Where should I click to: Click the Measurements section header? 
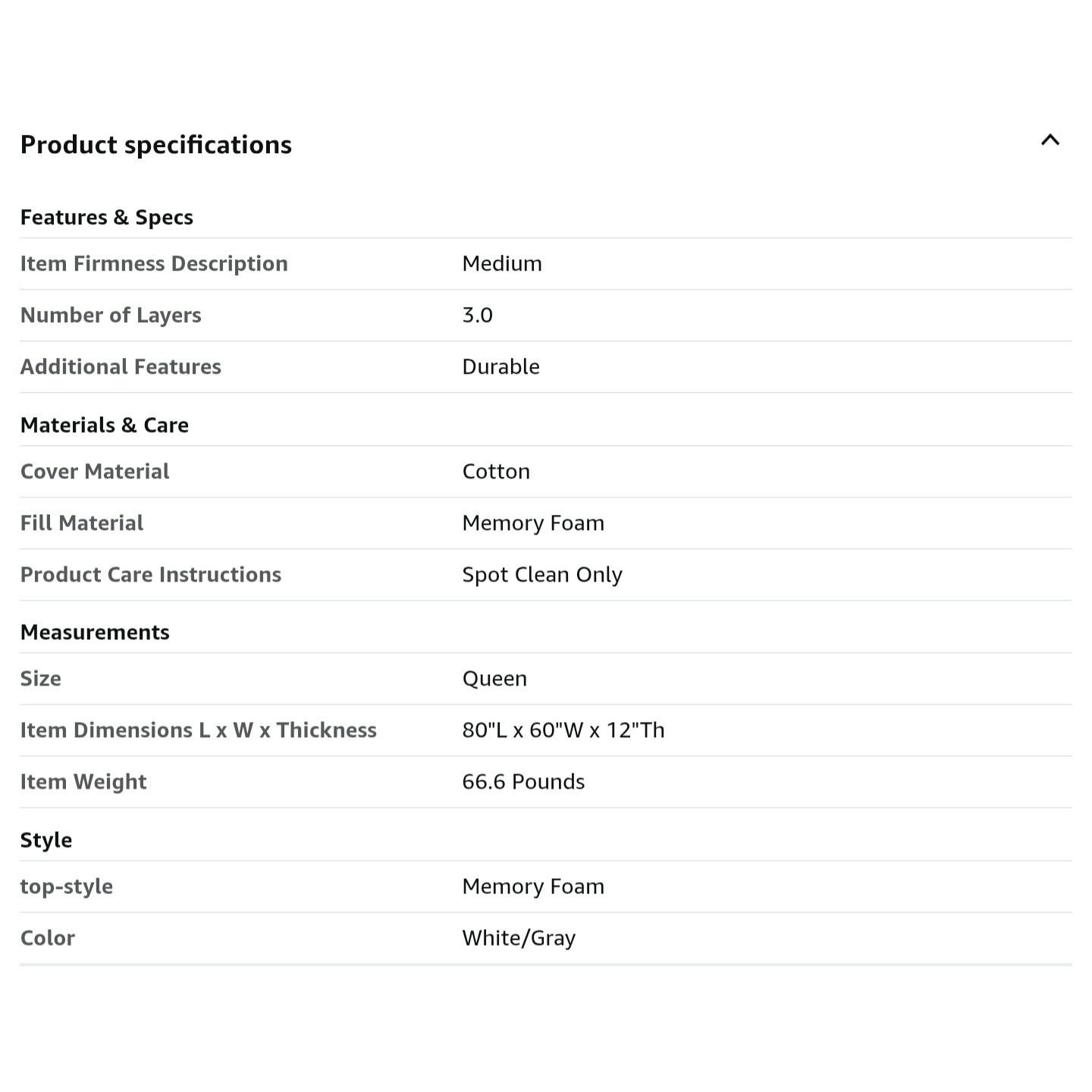coord(95,632)
